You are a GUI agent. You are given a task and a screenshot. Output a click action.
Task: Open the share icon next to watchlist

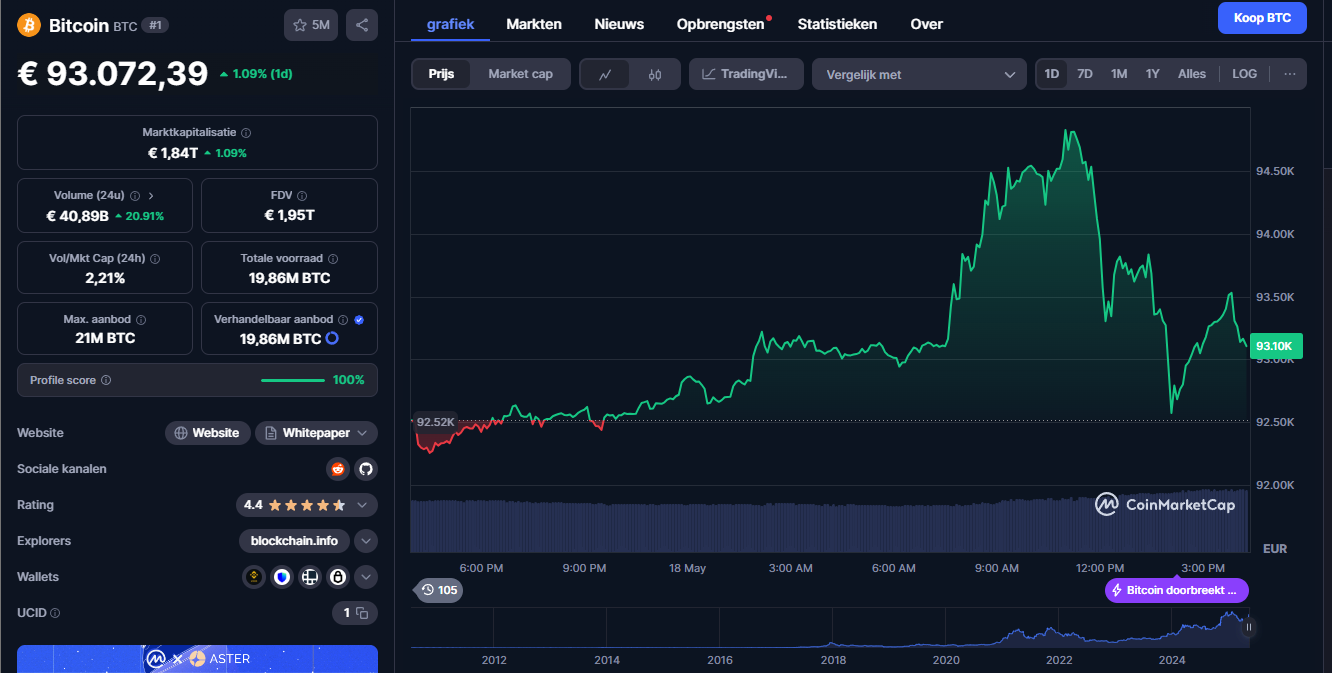pyautogui.click(x=362, y=25)
